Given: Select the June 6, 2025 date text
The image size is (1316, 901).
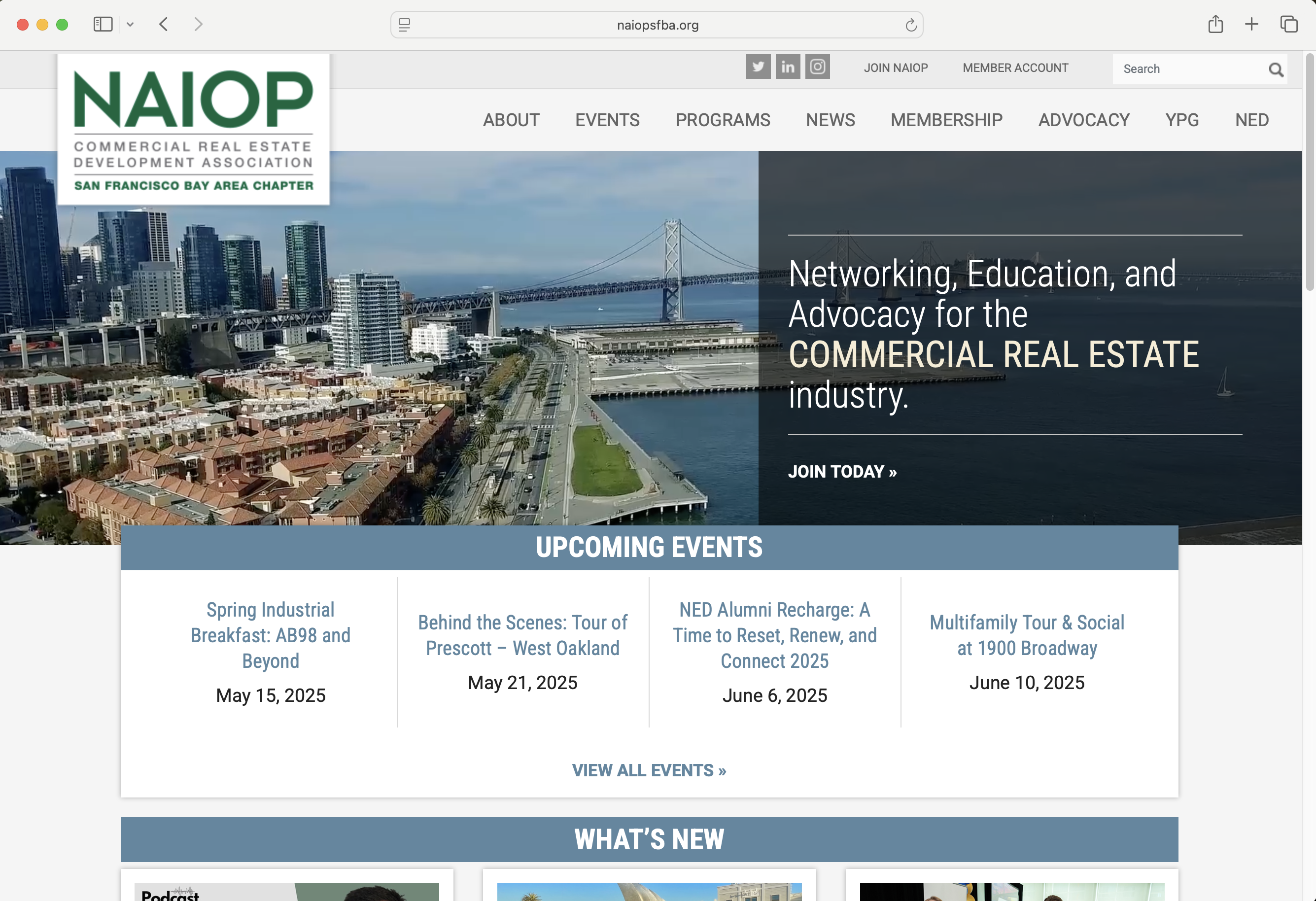Looking at the screenshot, I should click(774, 695).
